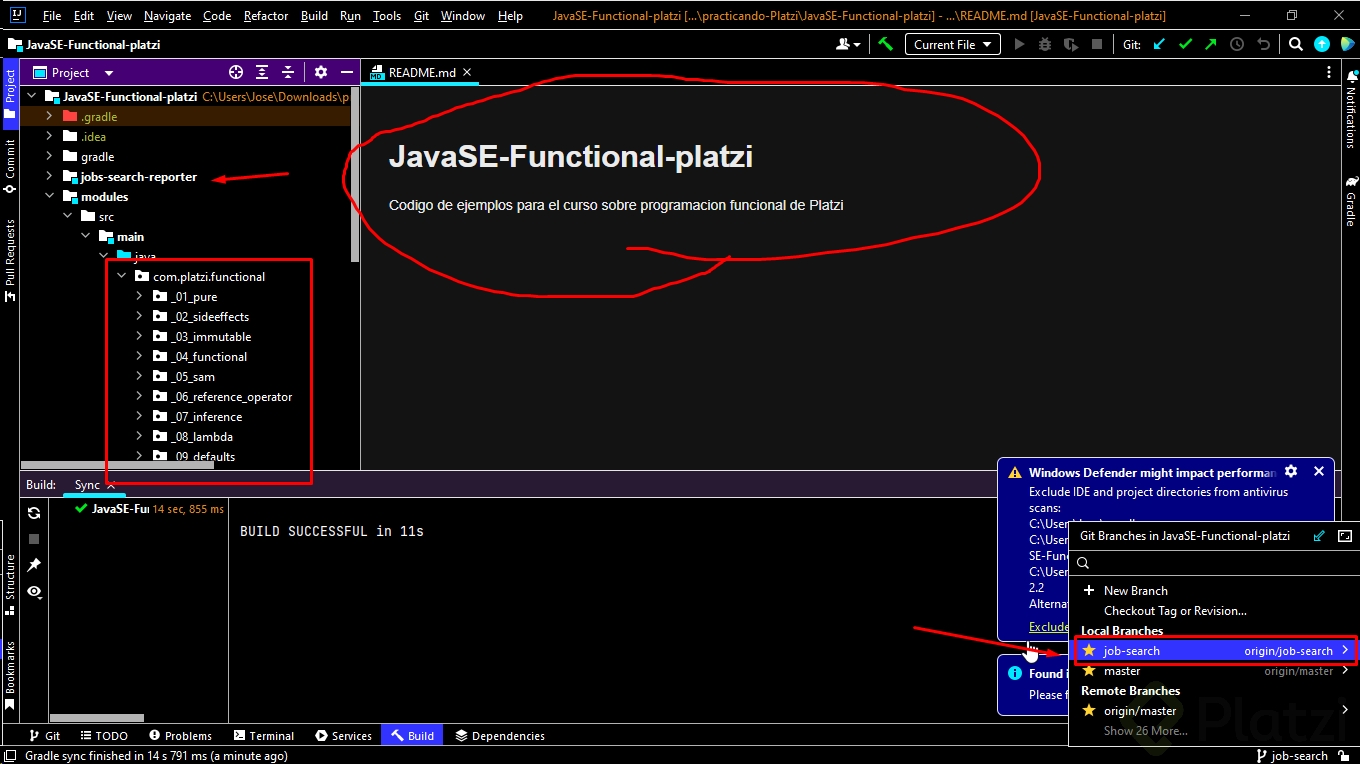The height and width of the screenshot is (764, 1360).
Task: Open the Refactor menu
Action: (x=266, y=16)
